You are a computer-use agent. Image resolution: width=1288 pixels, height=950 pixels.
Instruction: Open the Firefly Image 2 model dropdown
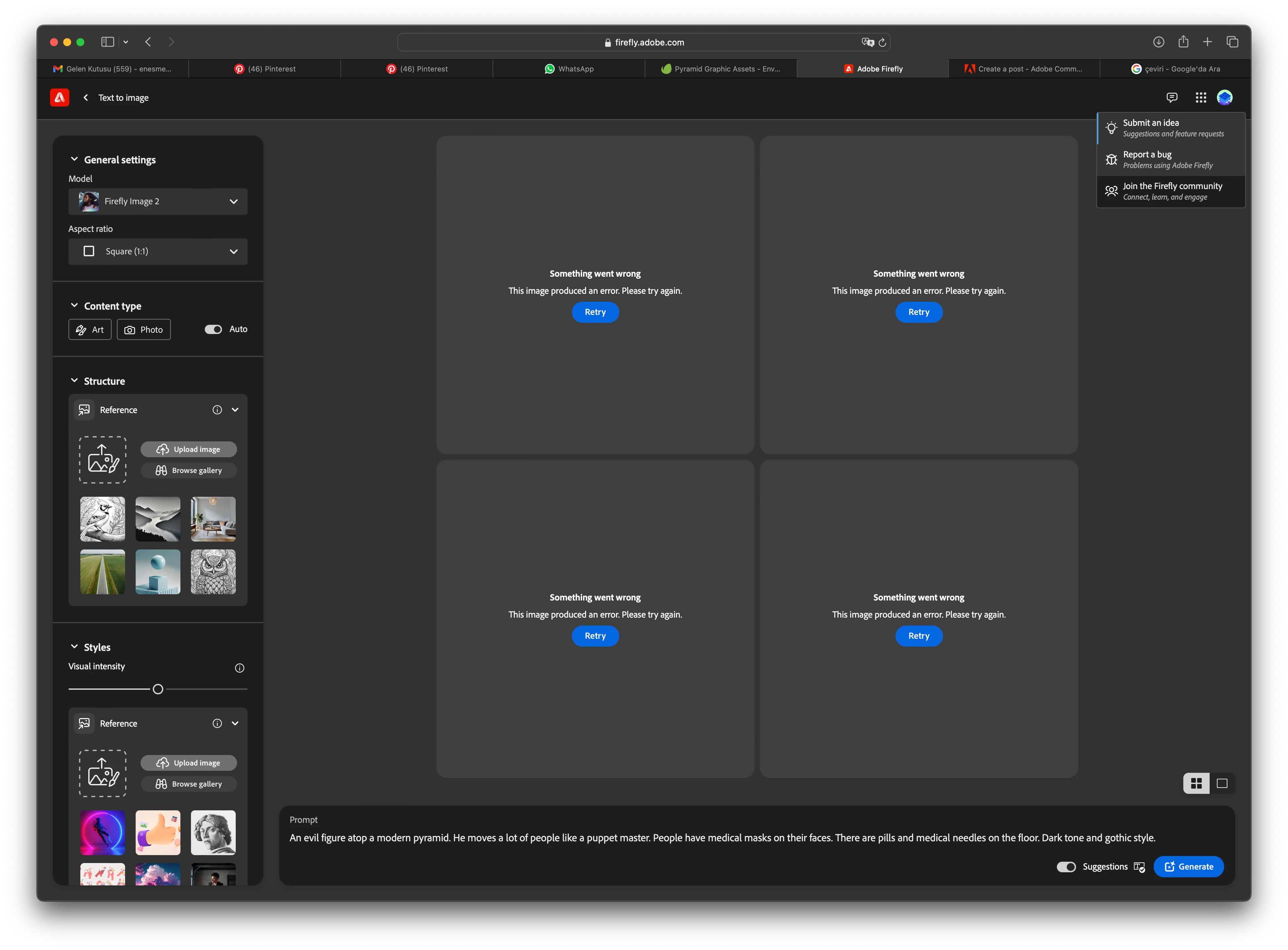tap(158, 201)
